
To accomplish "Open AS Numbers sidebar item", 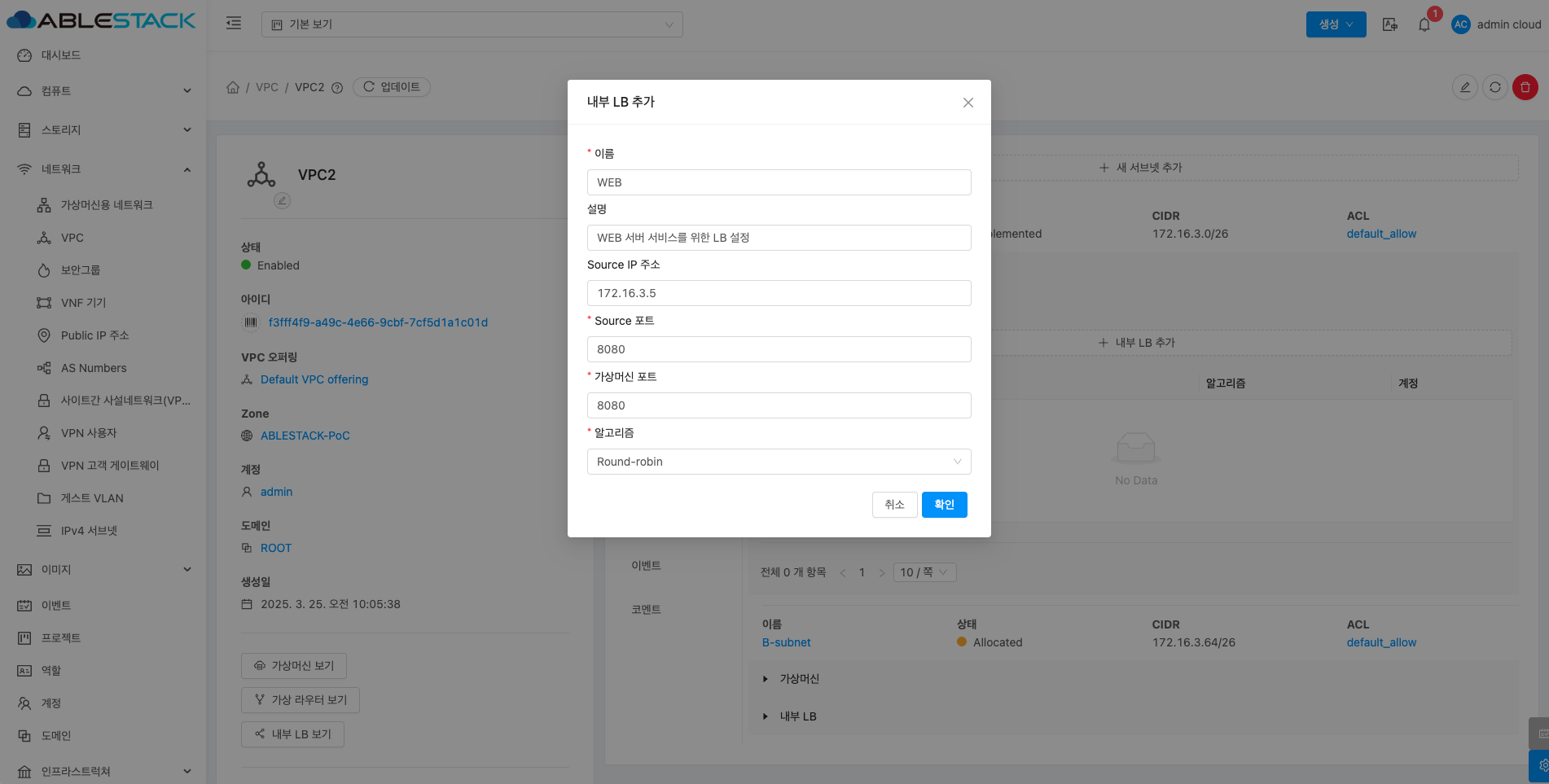I will pos(94,368).
